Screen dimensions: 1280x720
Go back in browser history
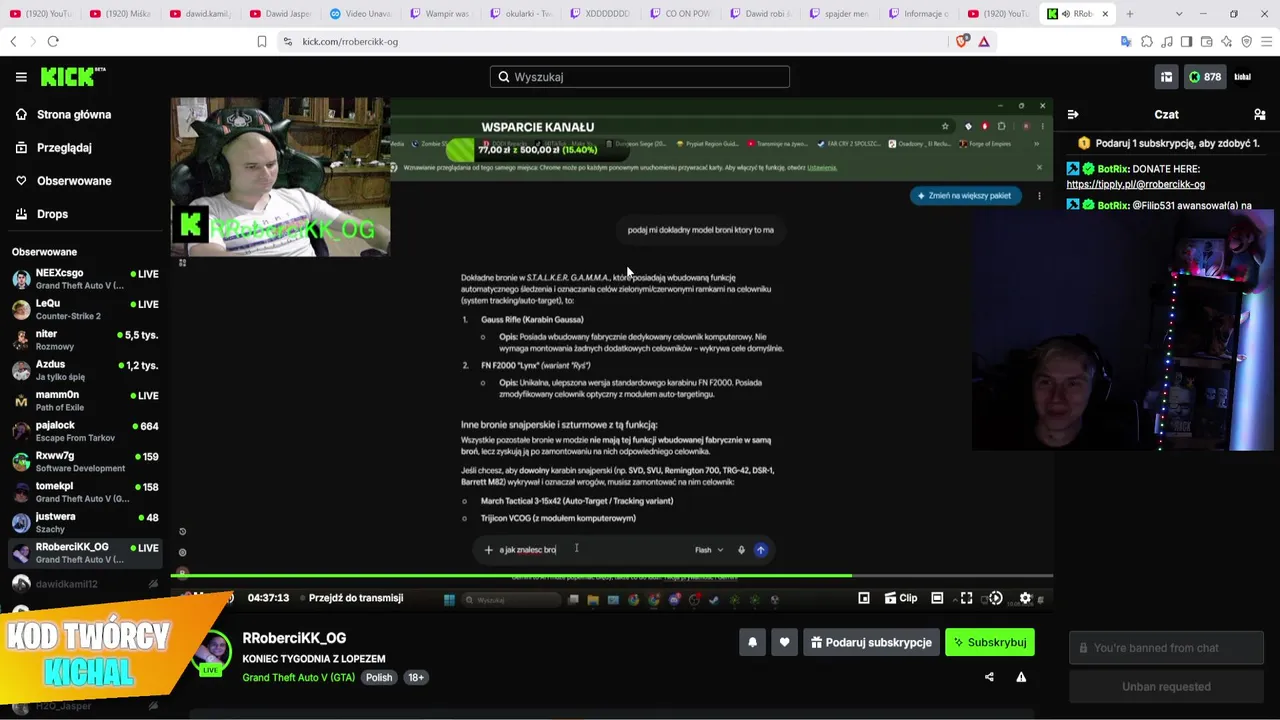point(13,41)
